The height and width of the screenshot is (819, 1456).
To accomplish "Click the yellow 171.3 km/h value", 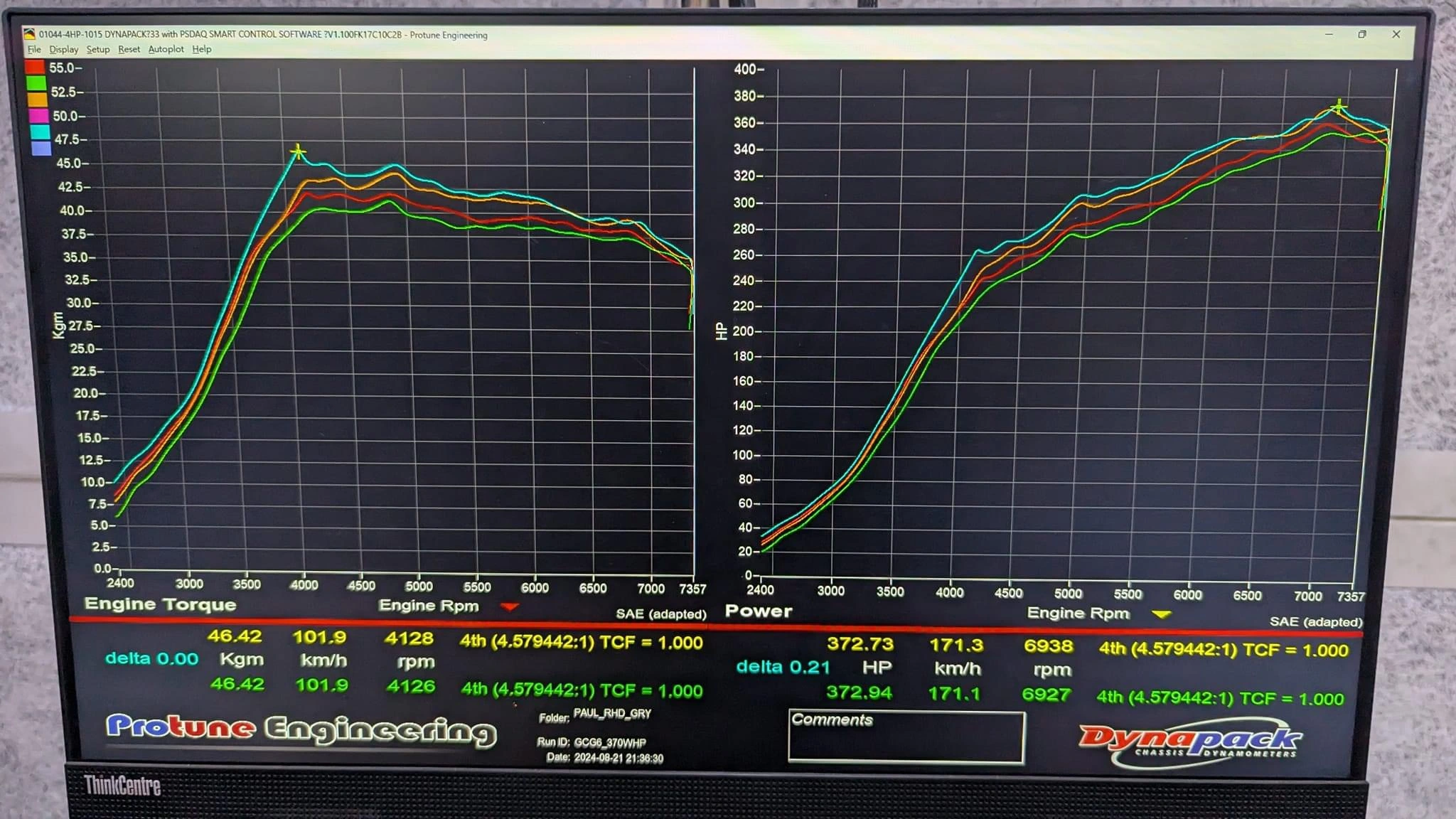I will pos(956,646).
